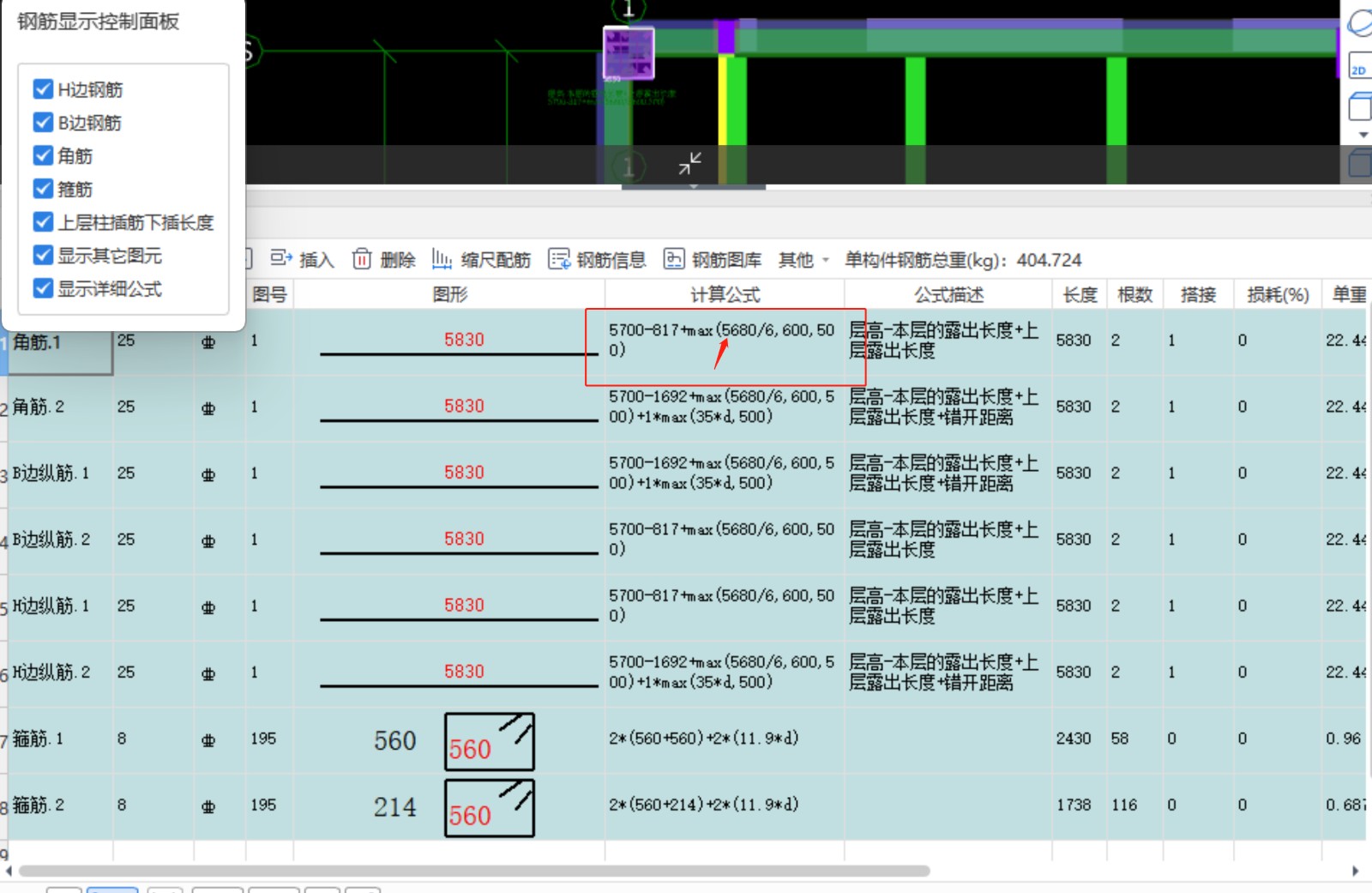The width and height of the screenshot is (1372, 893).
Task: Select the 角筋.2 row name cell
Action: click(x=60, y=407)
